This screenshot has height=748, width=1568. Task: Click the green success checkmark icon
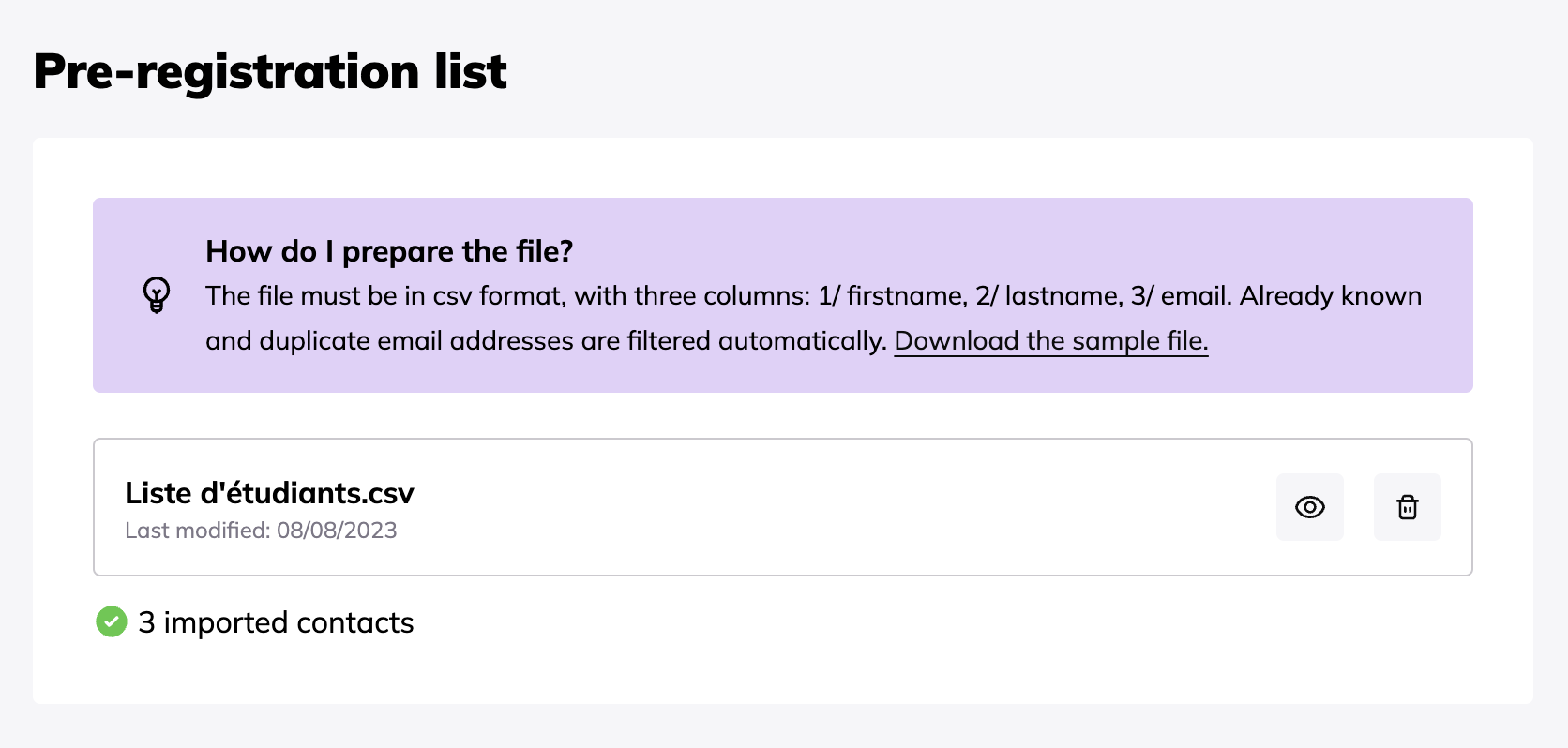point(112,621)
